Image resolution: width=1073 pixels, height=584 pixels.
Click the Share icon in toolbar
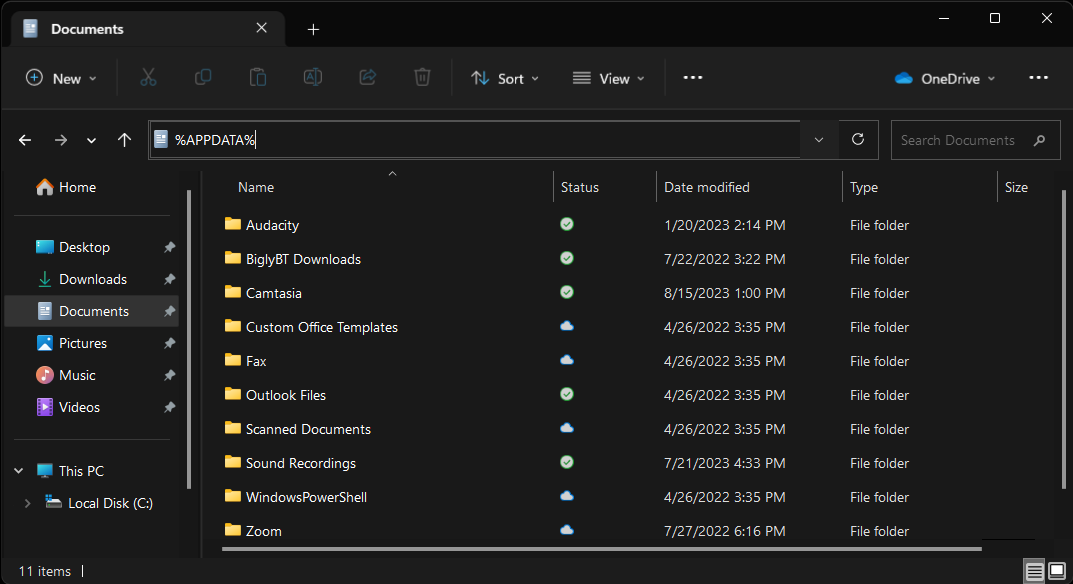point(367,78)
